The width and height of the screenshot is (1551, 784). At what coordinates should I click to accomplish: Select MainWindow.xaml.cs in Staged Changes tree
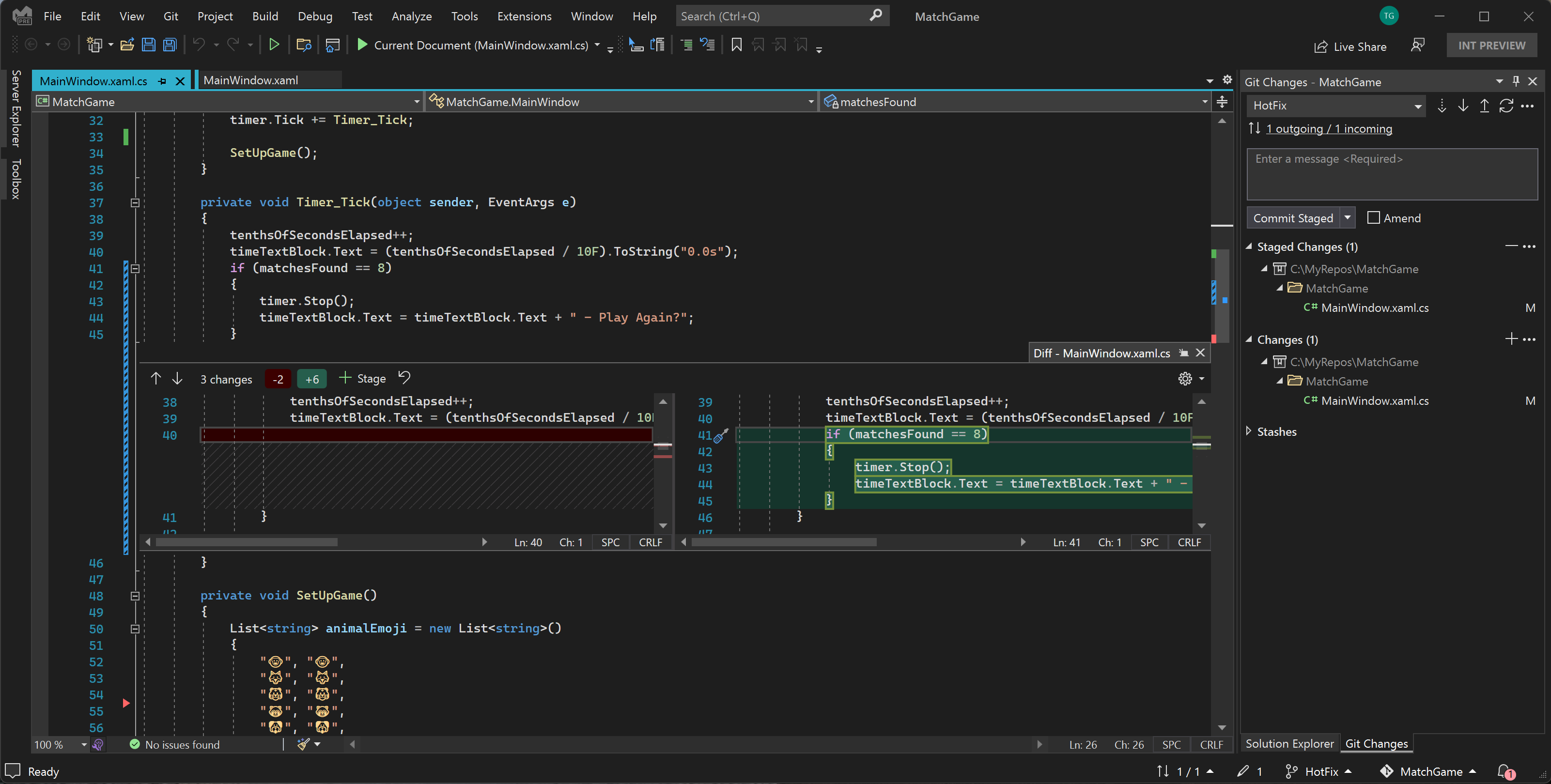[x=1373, y=307]
